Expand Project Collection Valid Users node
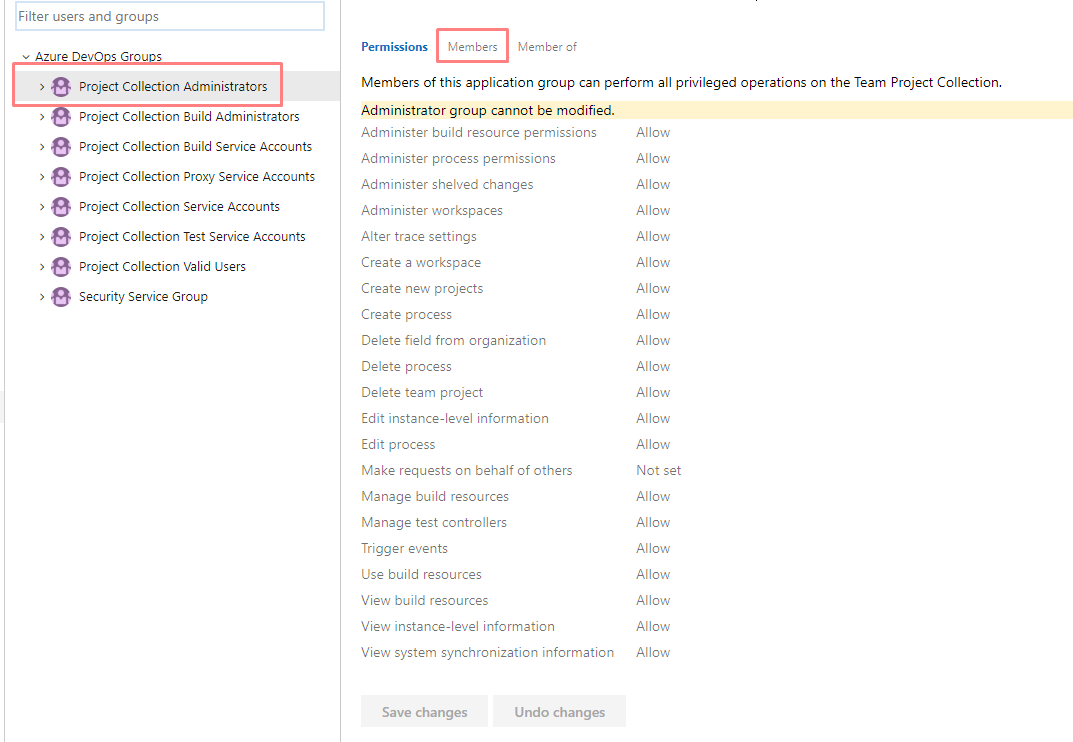 point(42,267)
